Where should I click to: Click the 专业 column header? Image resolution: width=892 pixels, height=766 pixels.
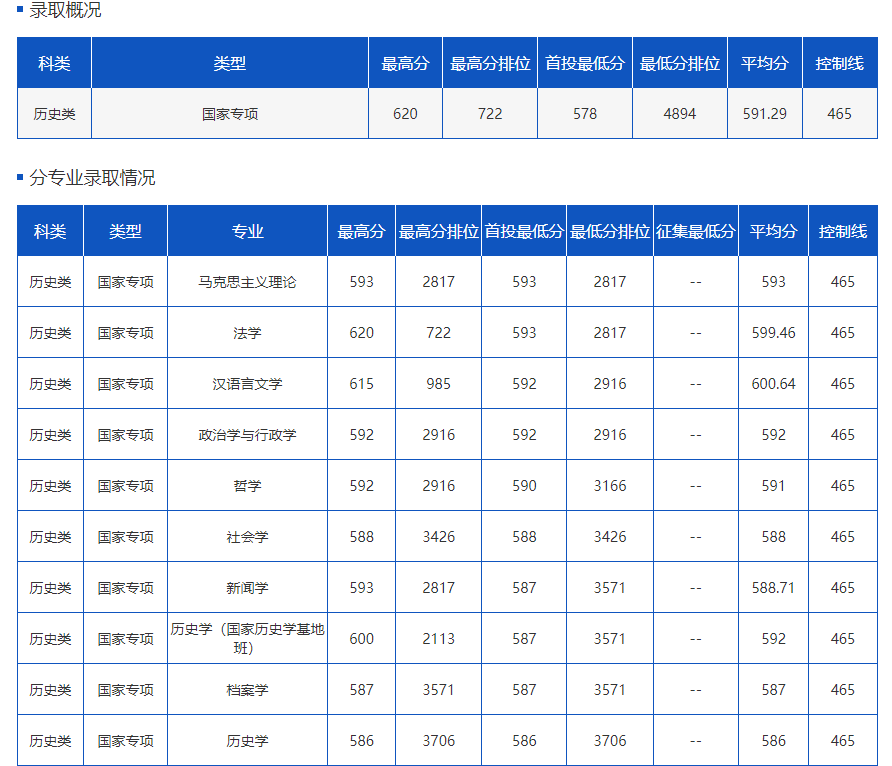pos(247,231)
